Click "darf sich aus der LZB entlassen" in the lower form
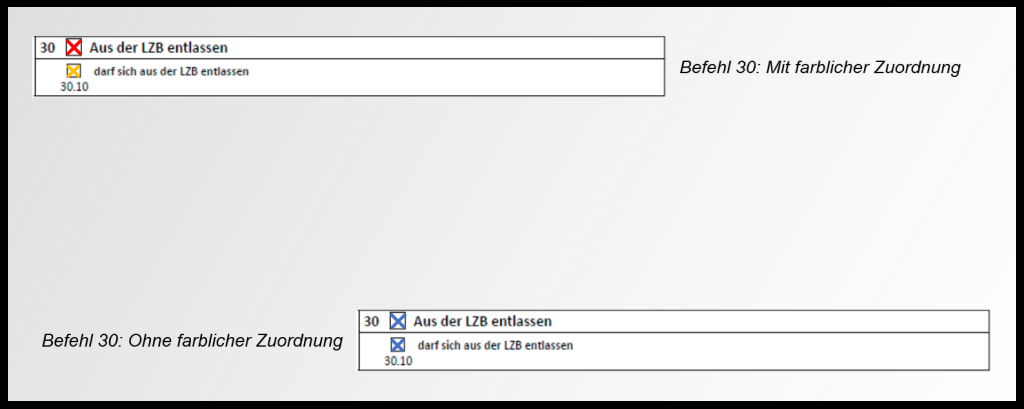Screen dimensions: 1024x409 [495, 346]
